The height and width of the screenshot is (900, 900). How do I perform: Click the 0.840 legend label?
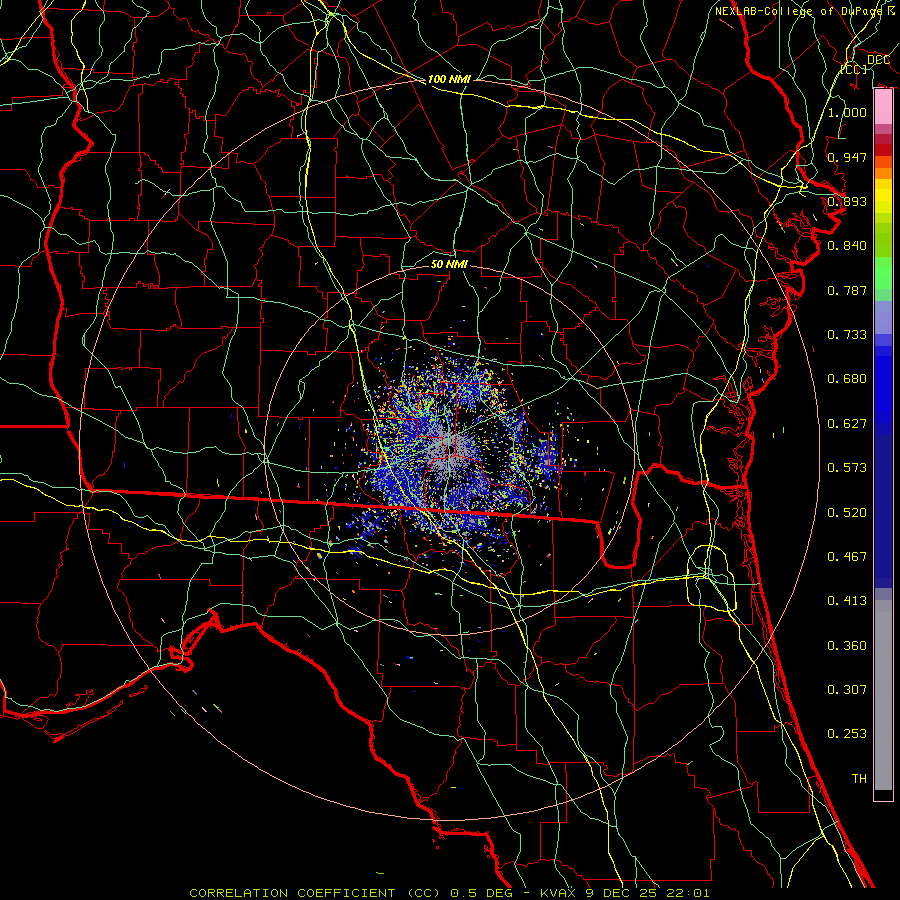point(847,246)
